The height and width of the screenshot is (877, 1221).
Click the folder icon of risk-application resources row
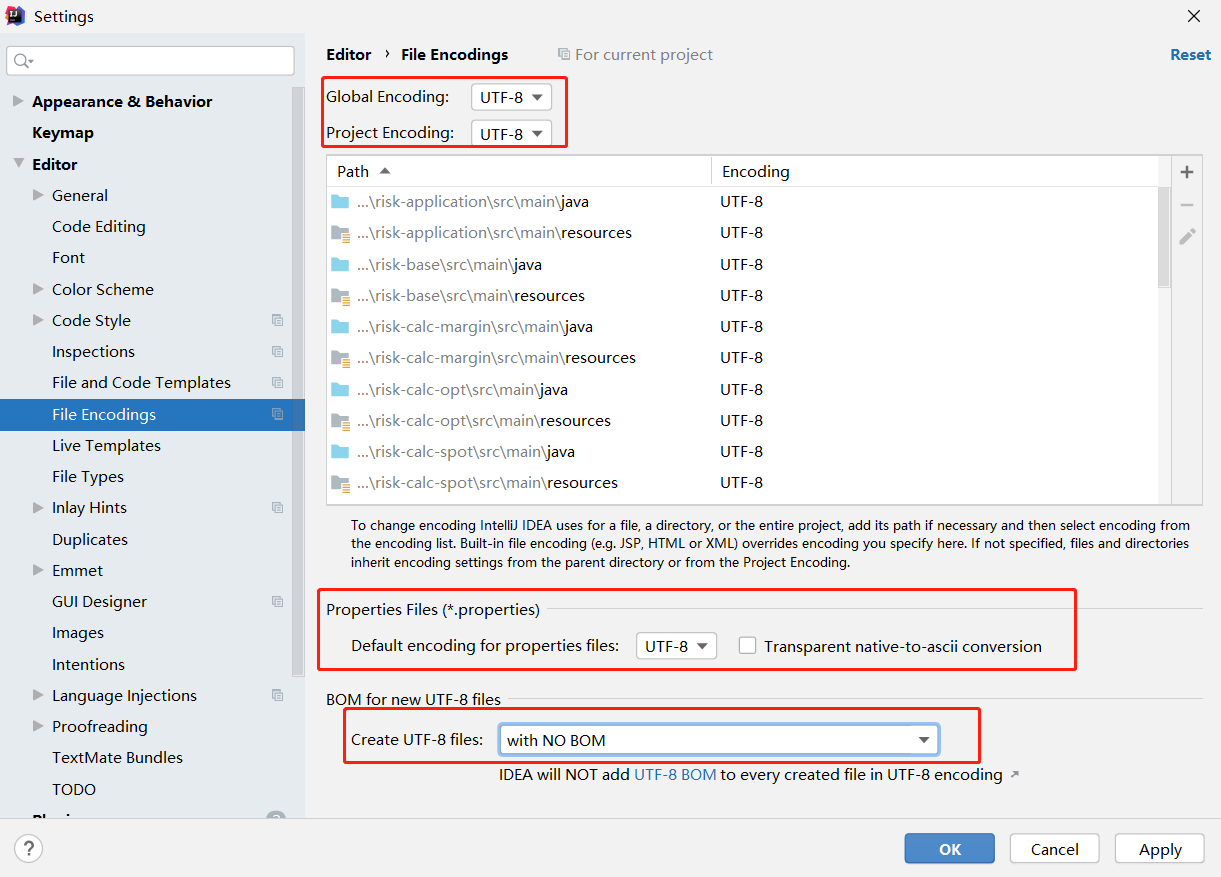click(x=340, y=233)
